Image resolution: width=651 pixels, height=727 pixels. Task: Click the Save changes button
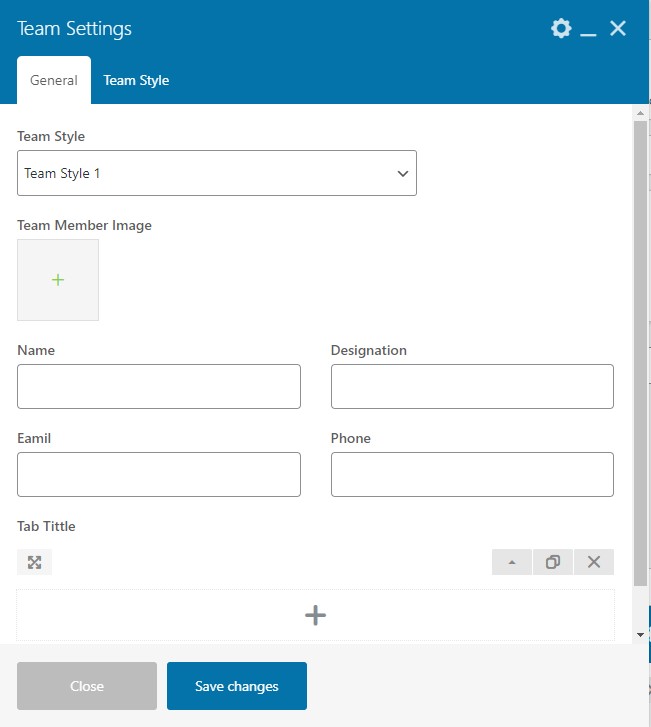pos(237,686)
